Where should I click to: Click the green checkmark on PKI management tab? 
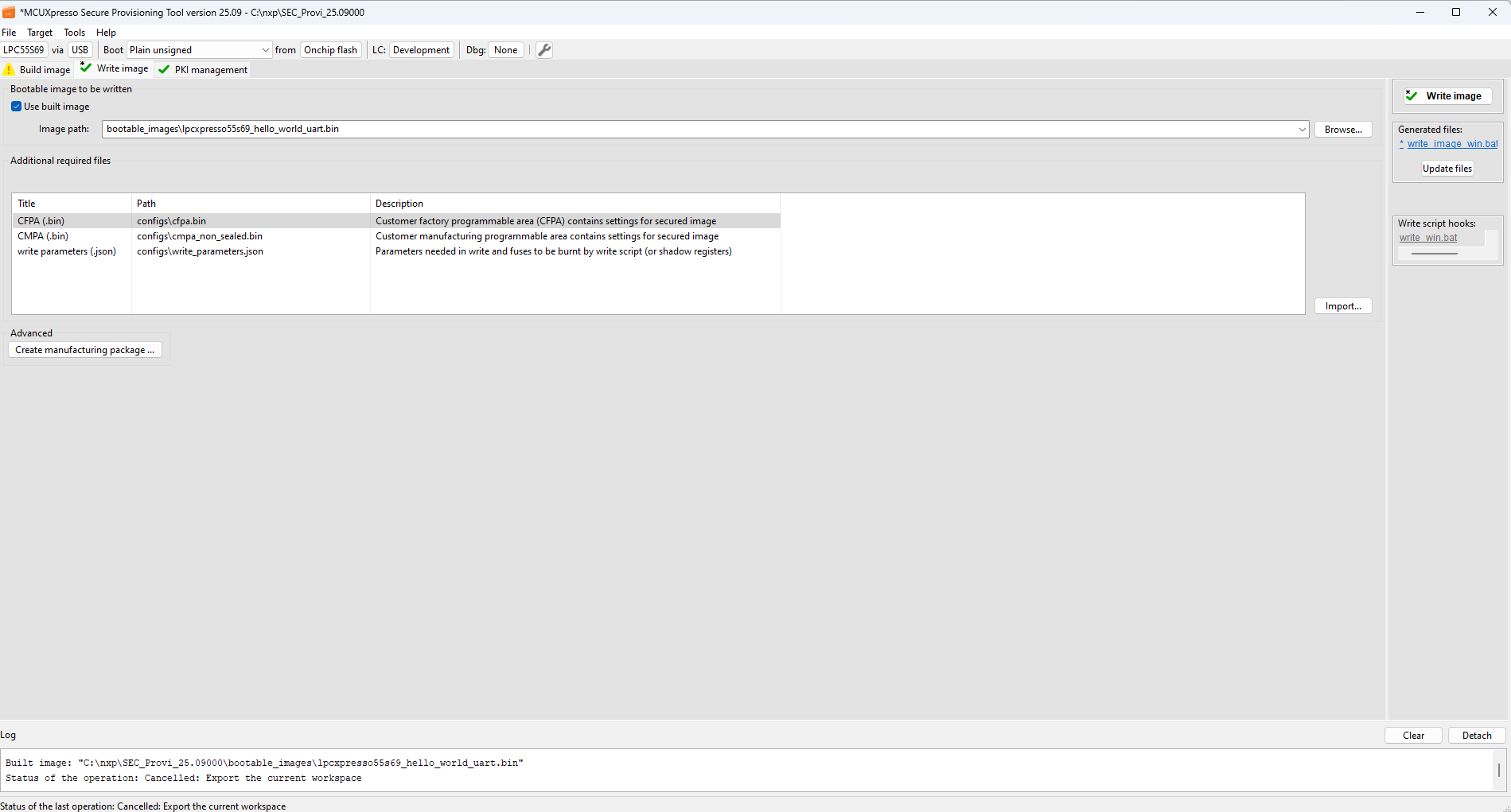[x=164, y=70]
